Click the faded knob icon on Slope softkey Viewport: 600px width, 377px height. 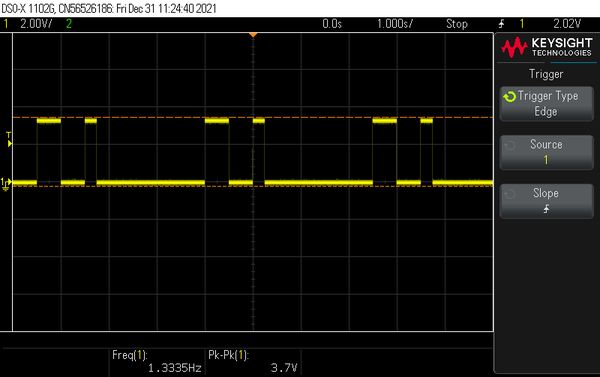pyautogui.click(x=510, y=194)
